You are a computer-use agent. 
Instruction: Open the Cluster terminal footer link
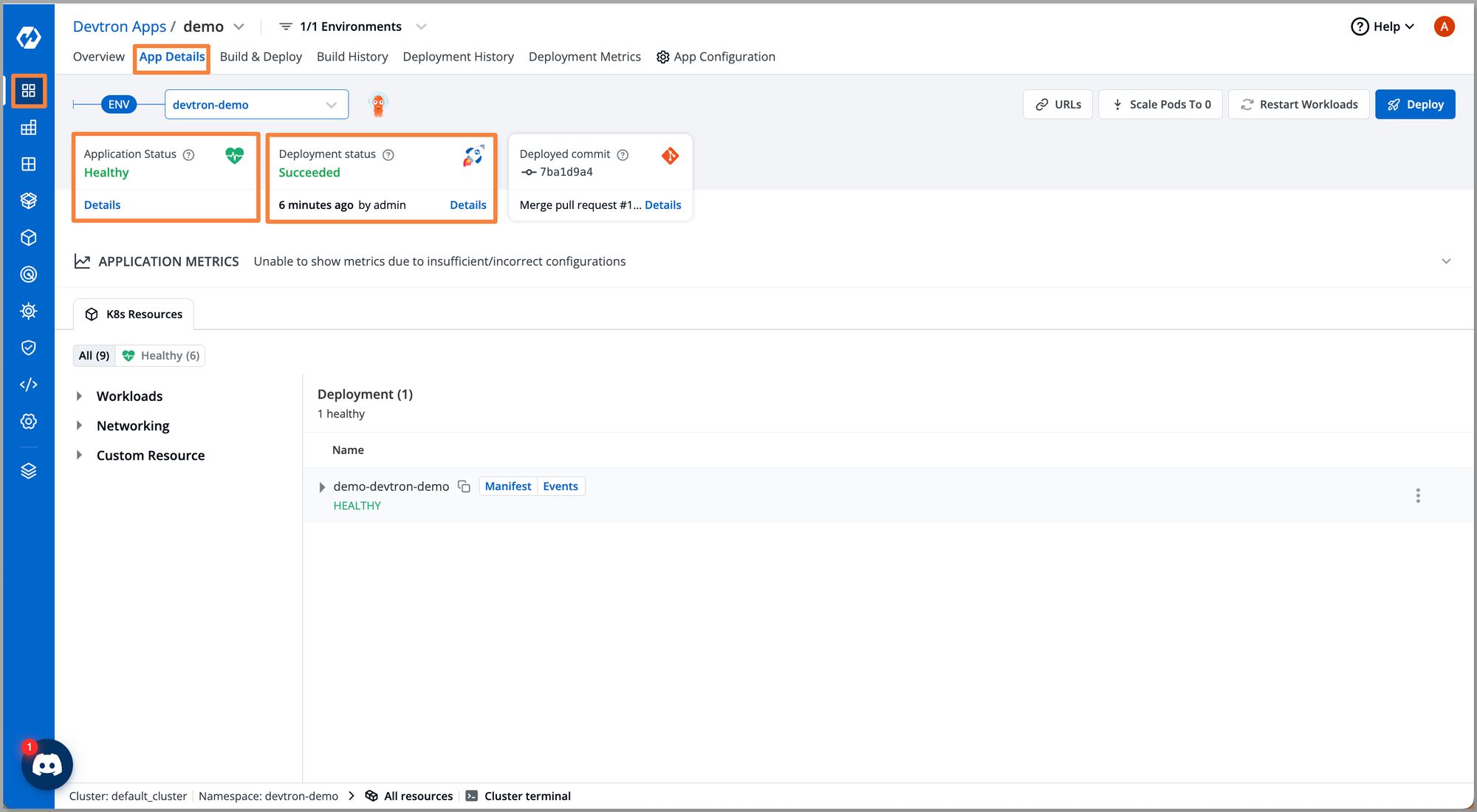coord(518,796)
